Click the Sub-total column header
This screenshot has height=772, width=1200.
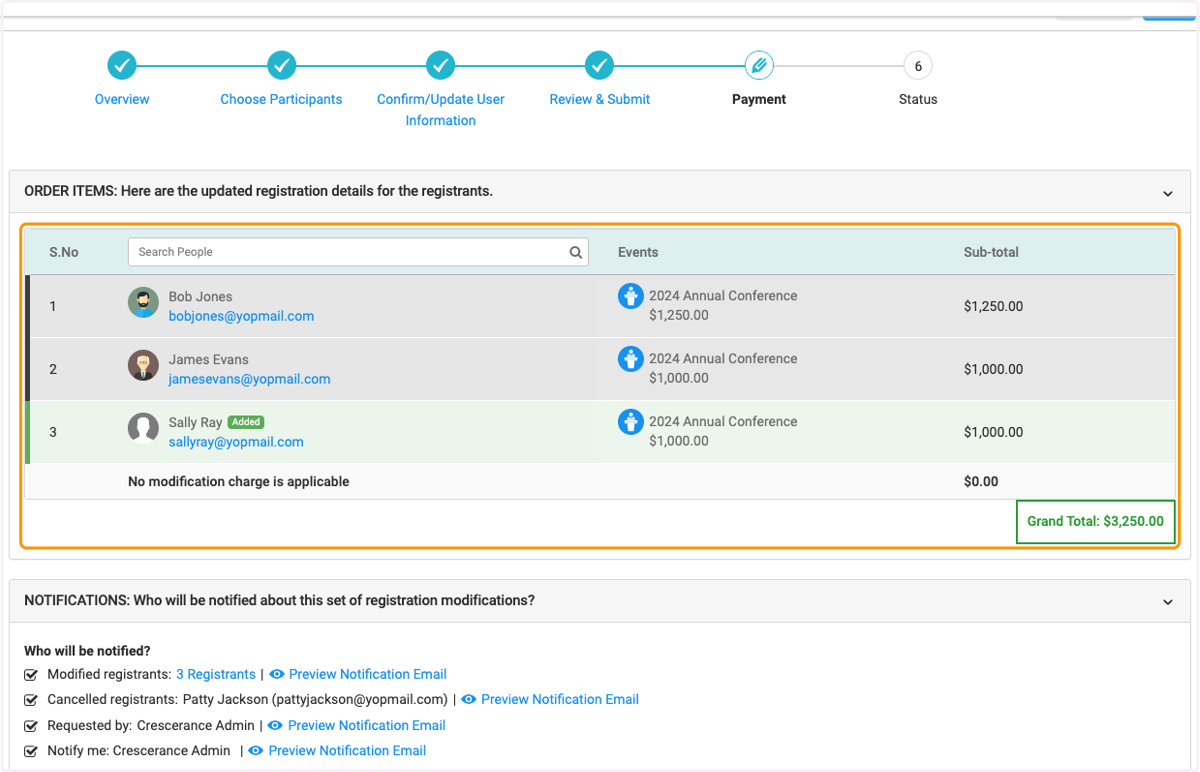pyautogui.click(x=991, y=252)
